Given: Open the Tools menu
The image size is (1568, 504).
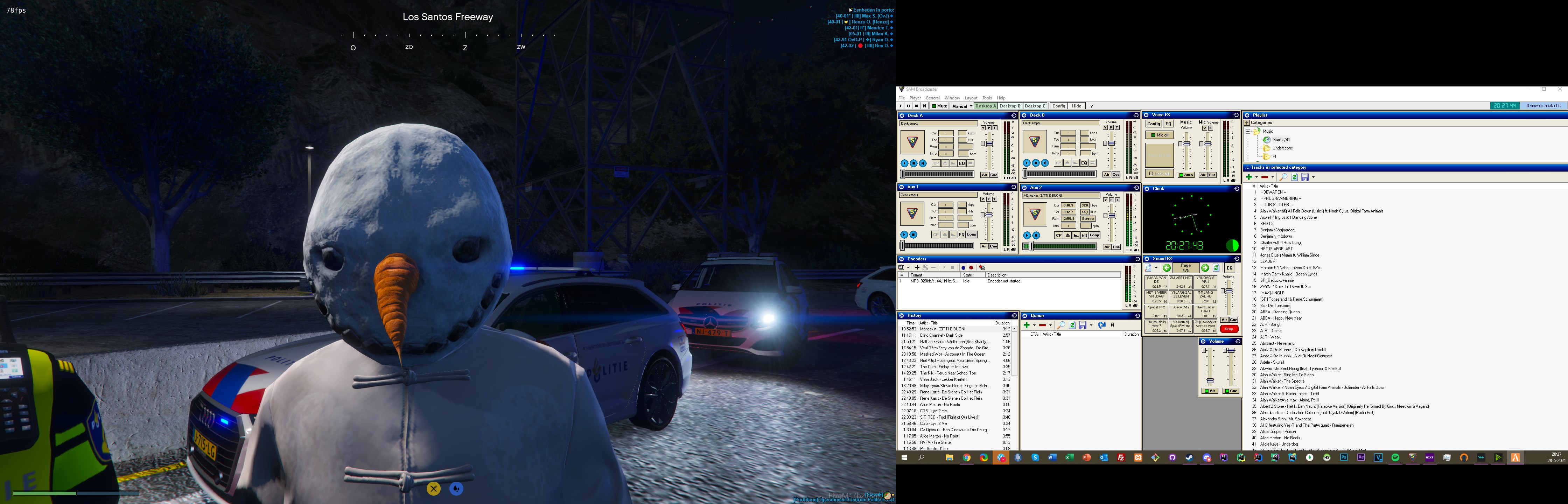Looking at the screenshot, I should 987,98.
